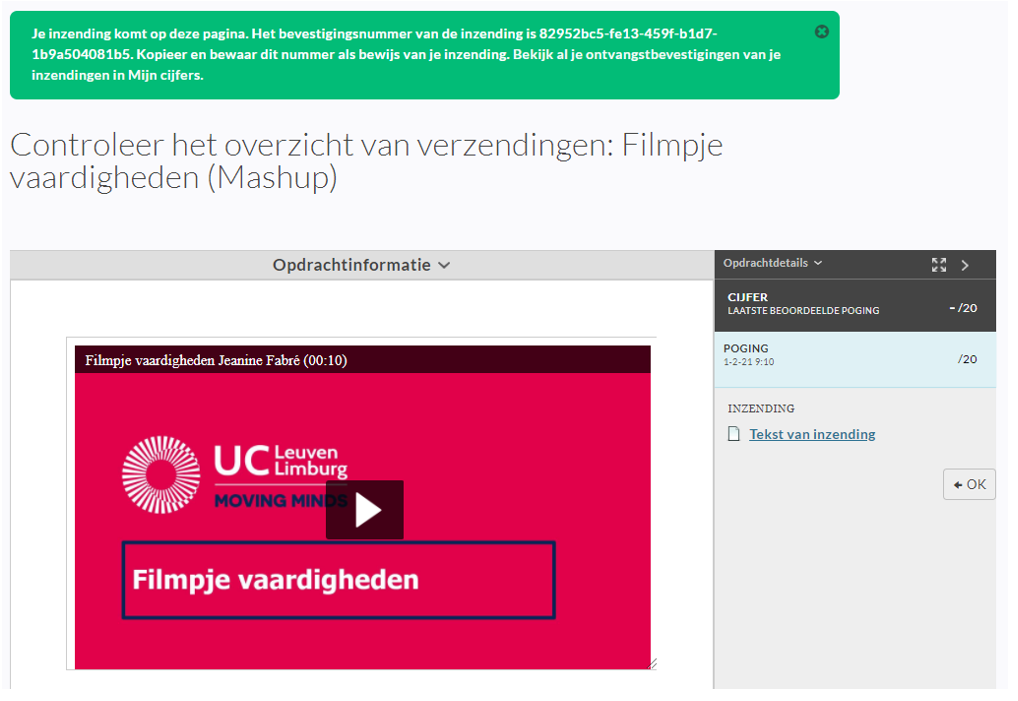This screenshot has width=1018, height=701.
Task: Expand the Opdrachtinformatie section
Action: point(362,265)
